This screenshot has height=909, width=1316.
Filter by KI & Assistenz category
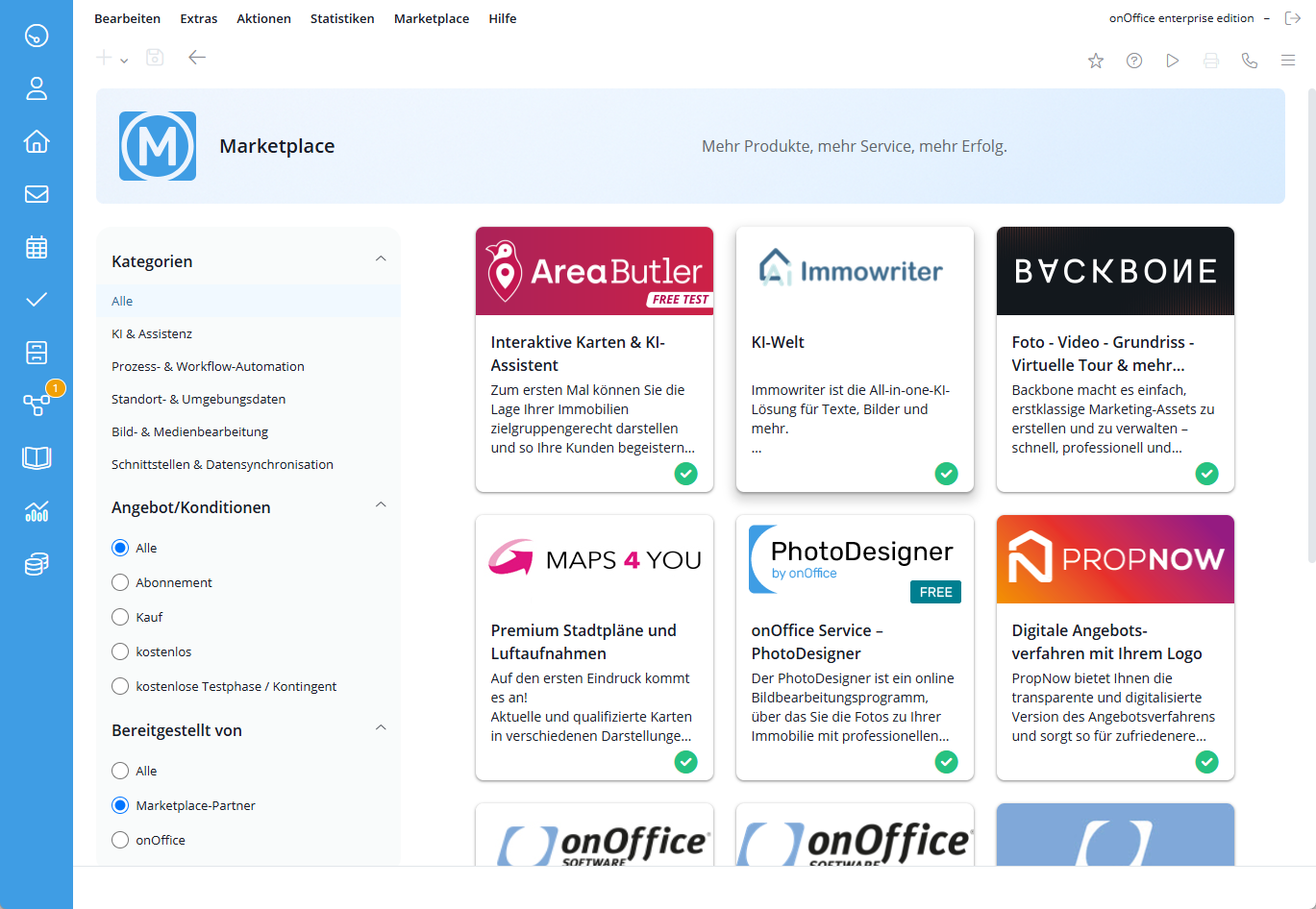pos(248,333)
